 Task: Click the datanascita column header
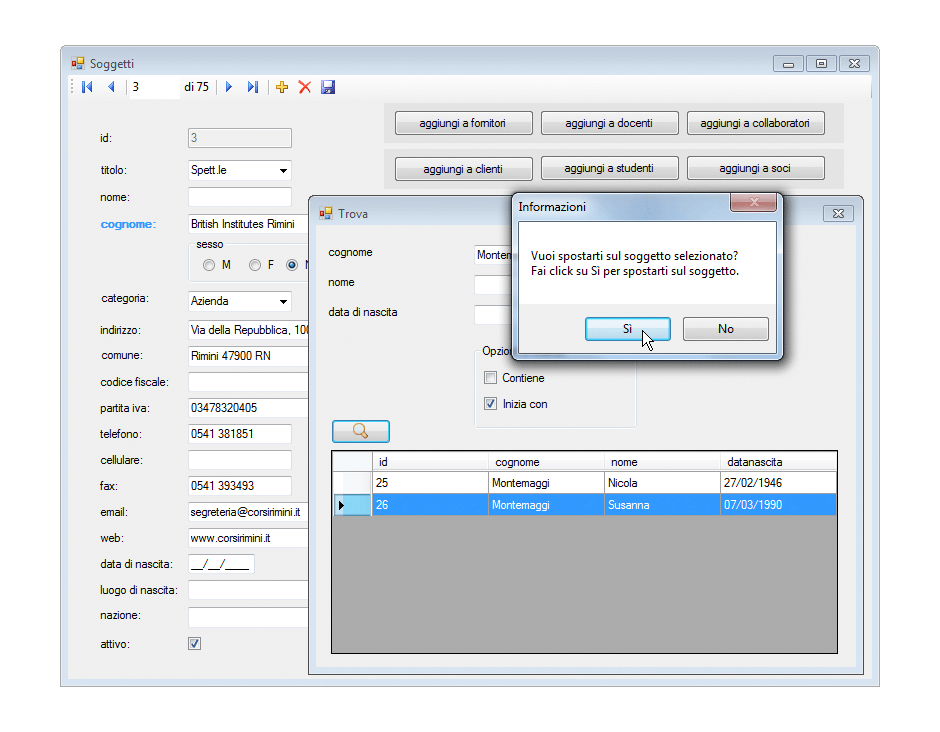pyautogui.click(x=778, y=462)
